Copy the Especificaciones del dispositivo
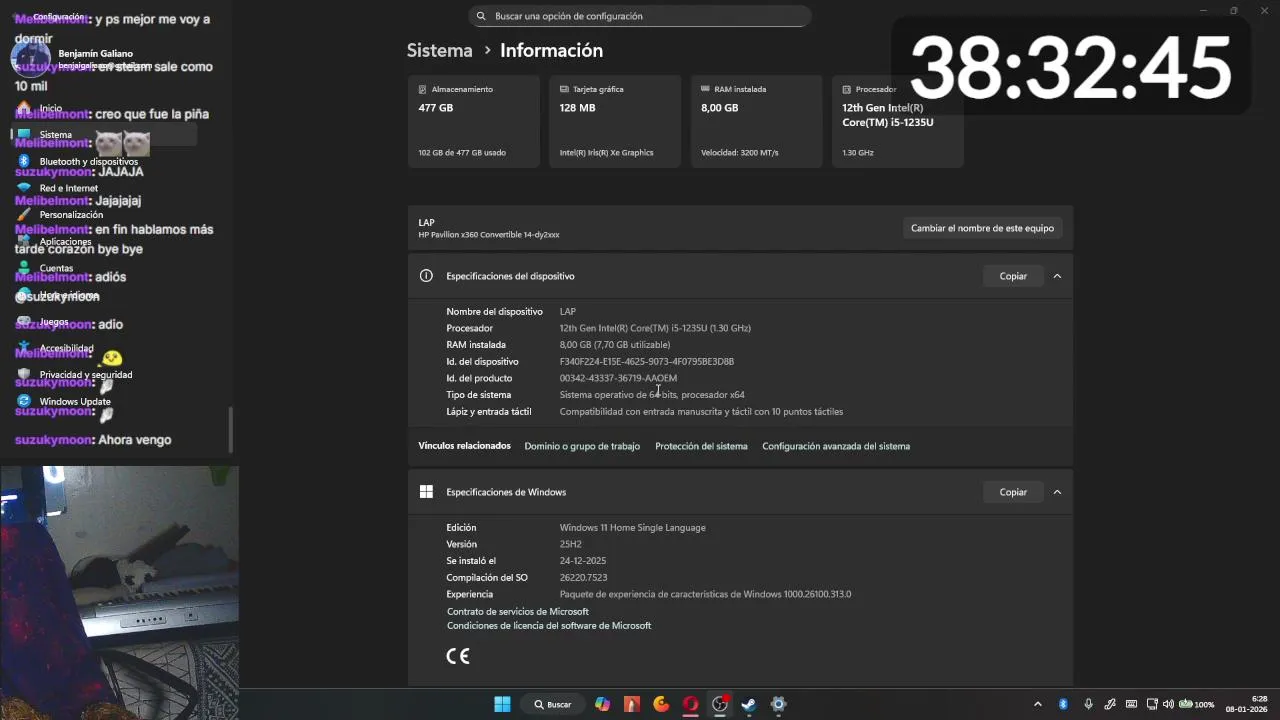This screenshot has height=720, width=1280. pyautogui.click(x=1013, y=276)
